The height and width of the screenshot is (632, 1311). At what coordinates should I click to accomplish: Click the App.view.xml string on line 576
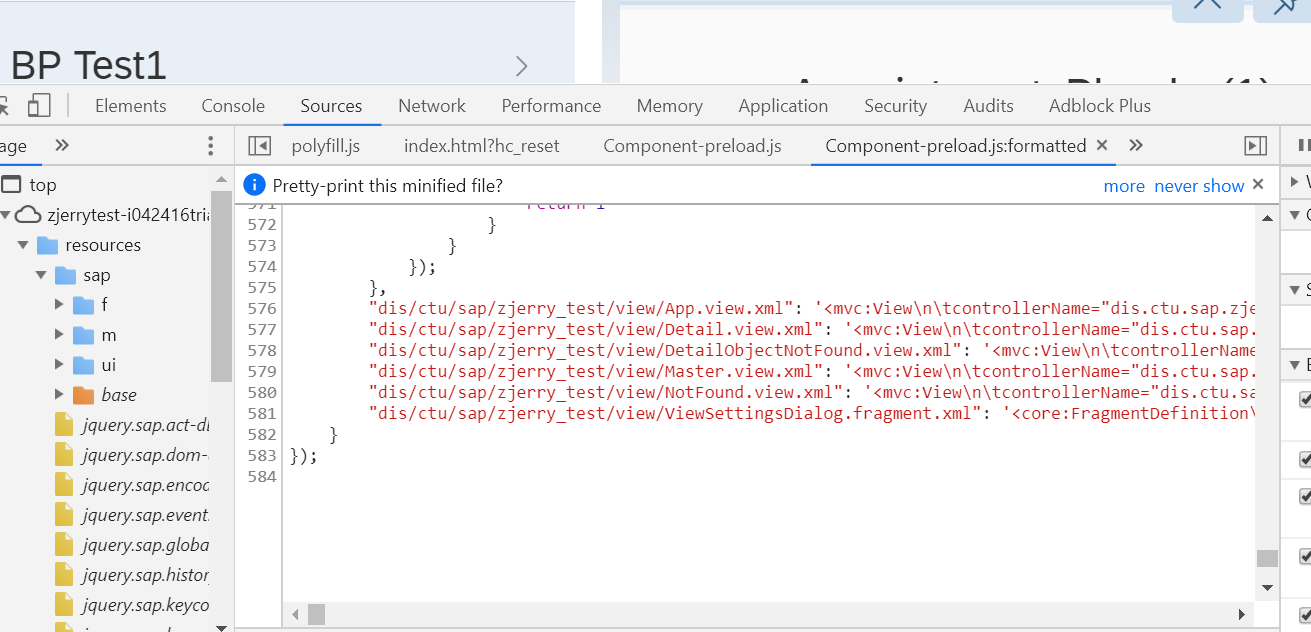(x=582, y=308)
